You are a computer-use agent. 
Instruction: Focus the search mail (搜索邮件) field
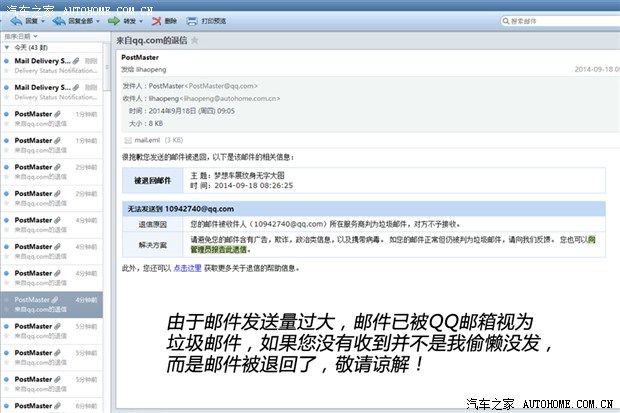click(561, 21)
